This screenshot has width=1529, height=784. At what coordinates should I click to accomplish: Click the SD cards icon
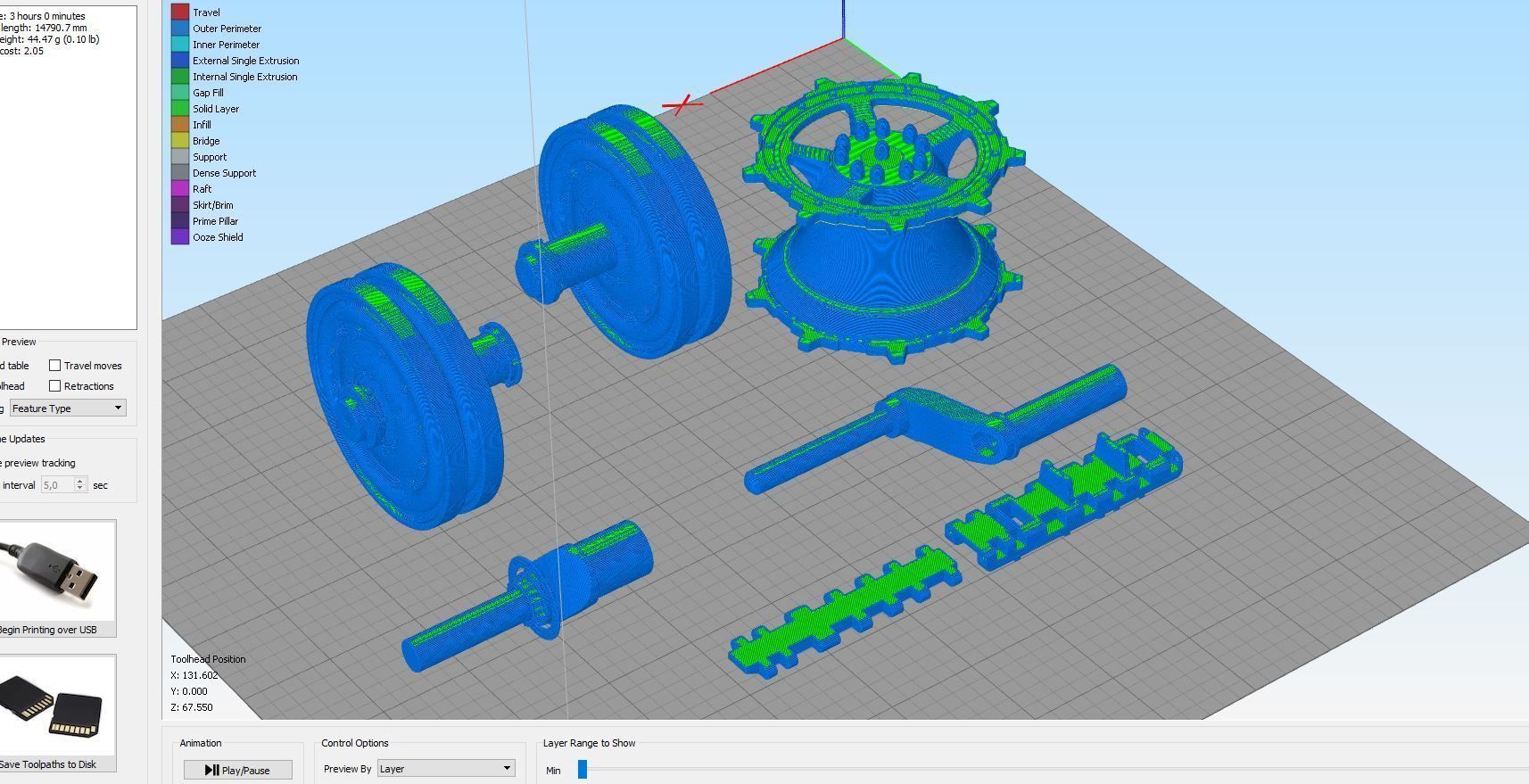pos(55,705)
